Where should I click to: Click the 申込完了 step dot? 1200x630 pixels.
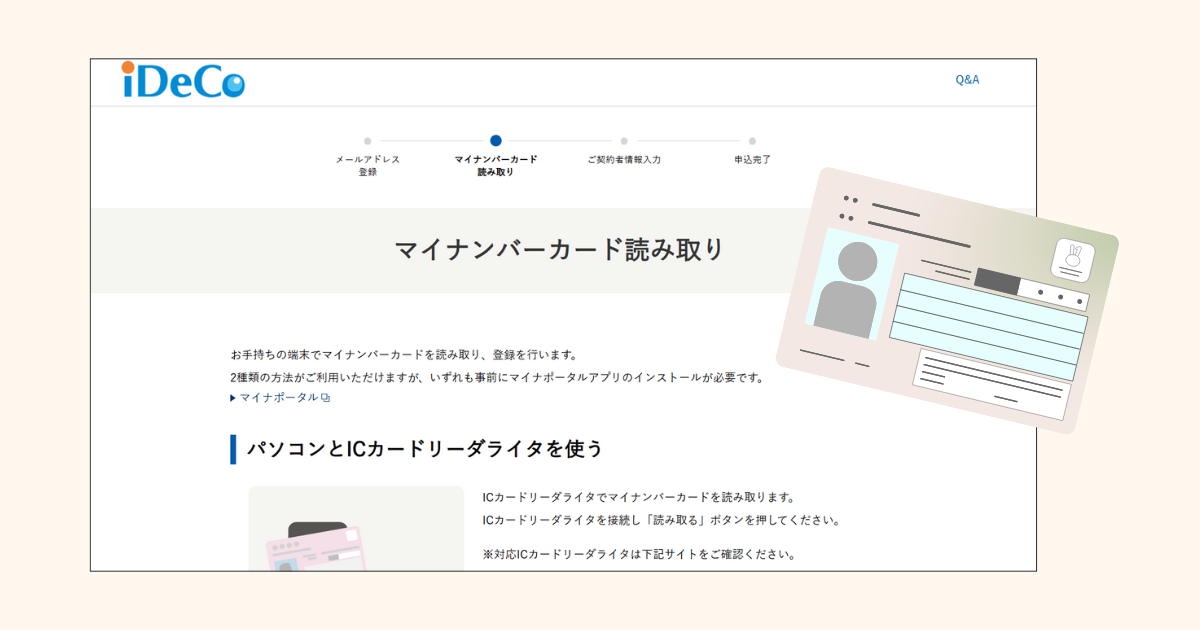752,141
